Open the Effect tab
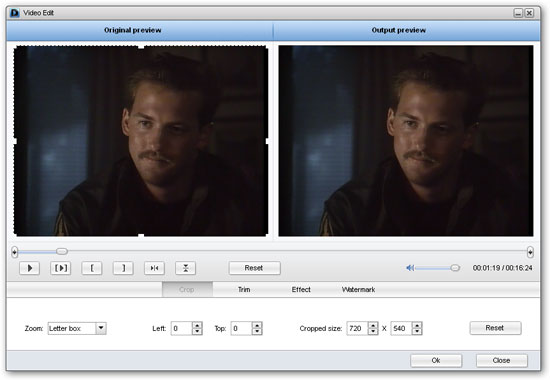The image size is (550, 380). [x=301, y=289]
